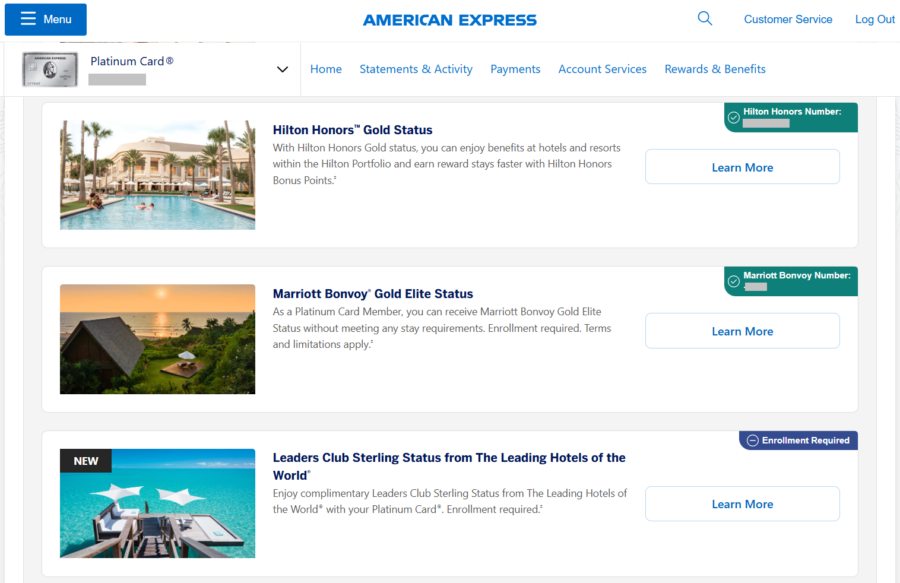
Task: Click the search magnifier icon
Action: pyautogui.click(x=704, y=18)
